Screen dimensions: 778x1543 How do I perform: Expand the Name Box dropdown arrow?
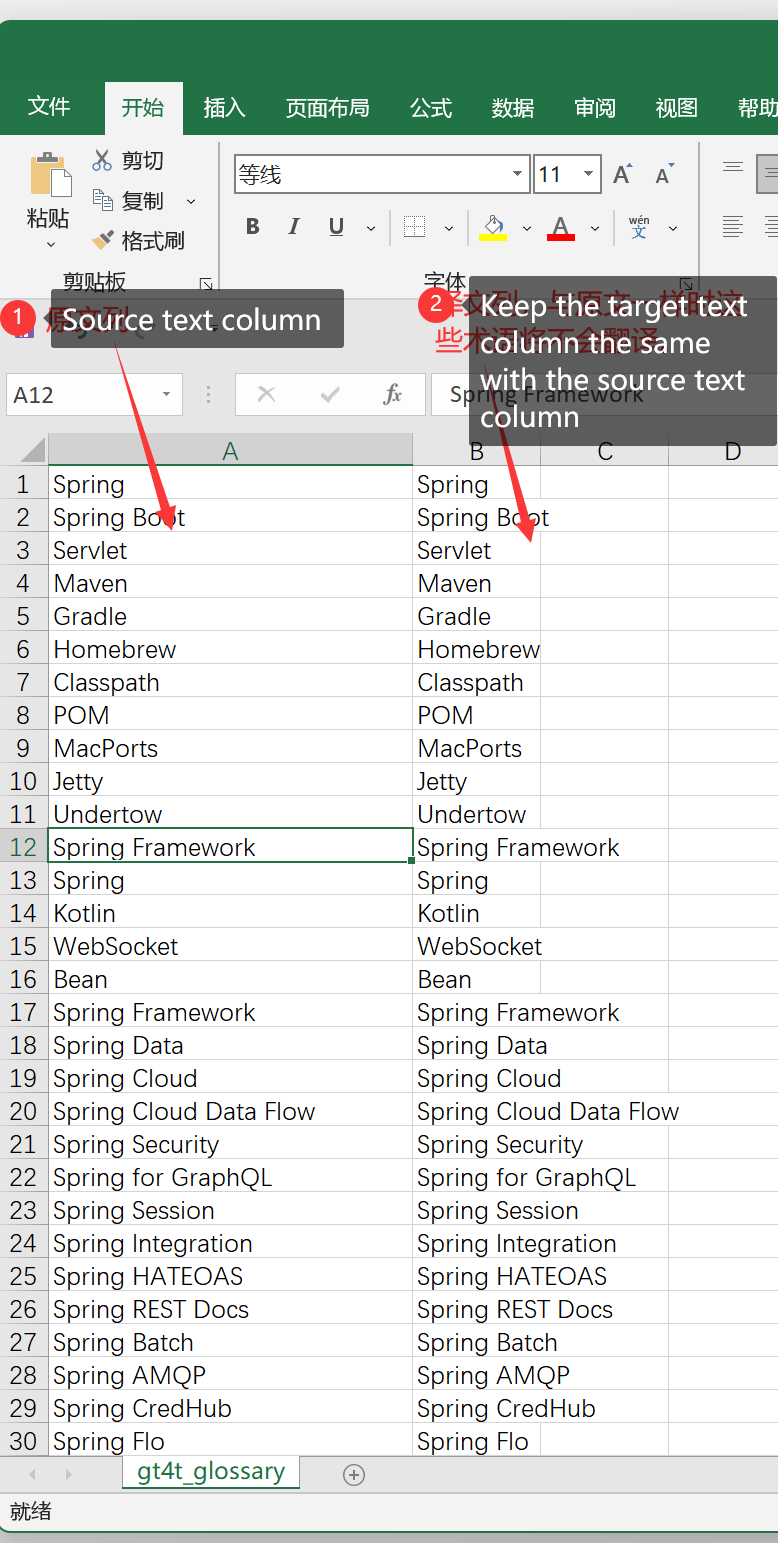pos(166,395)
